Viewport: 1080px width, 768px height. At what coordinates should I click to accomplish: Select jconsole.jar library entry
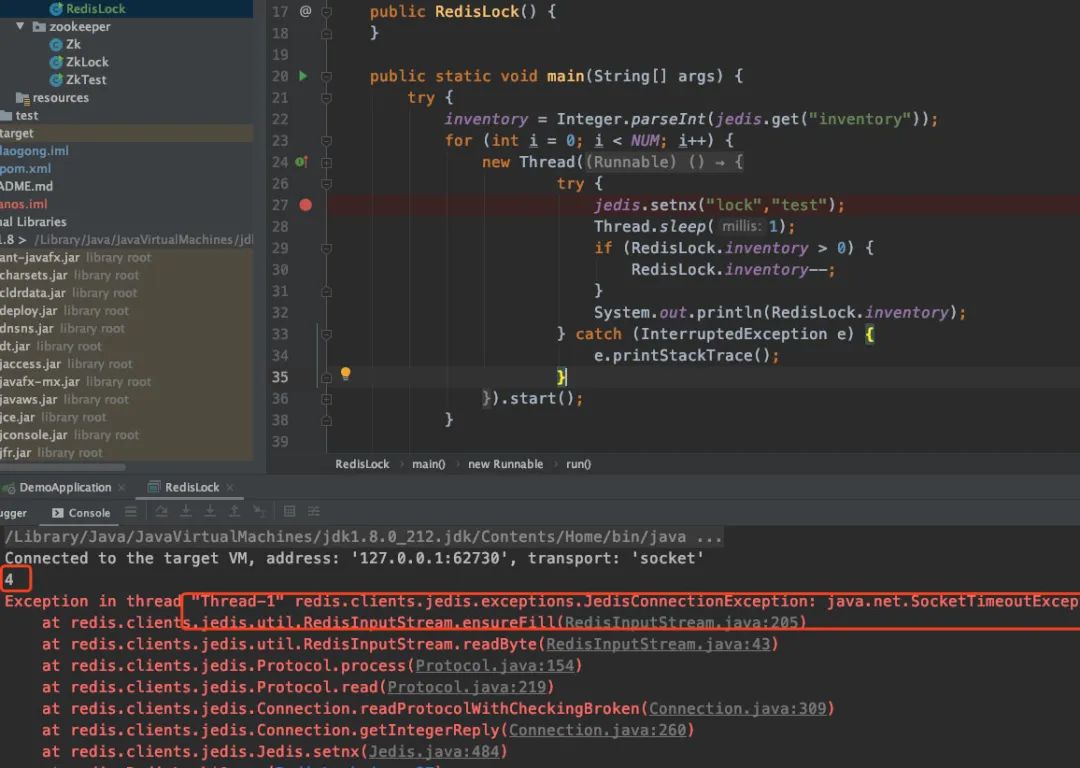69,435
